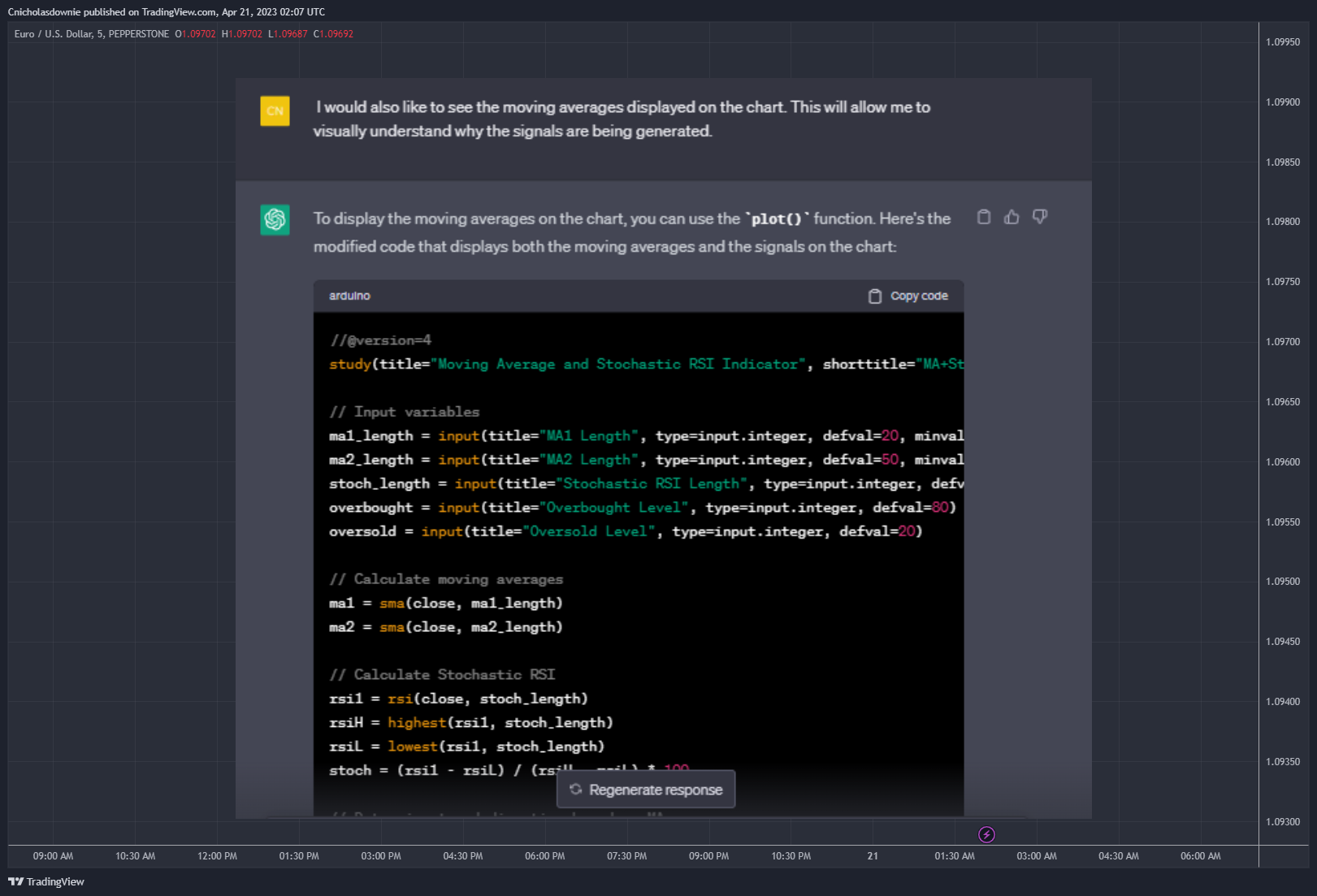Copy the ChatGPT response with clipboard icon
Viewport: 1317px width, 896px height.
point(984,217)
